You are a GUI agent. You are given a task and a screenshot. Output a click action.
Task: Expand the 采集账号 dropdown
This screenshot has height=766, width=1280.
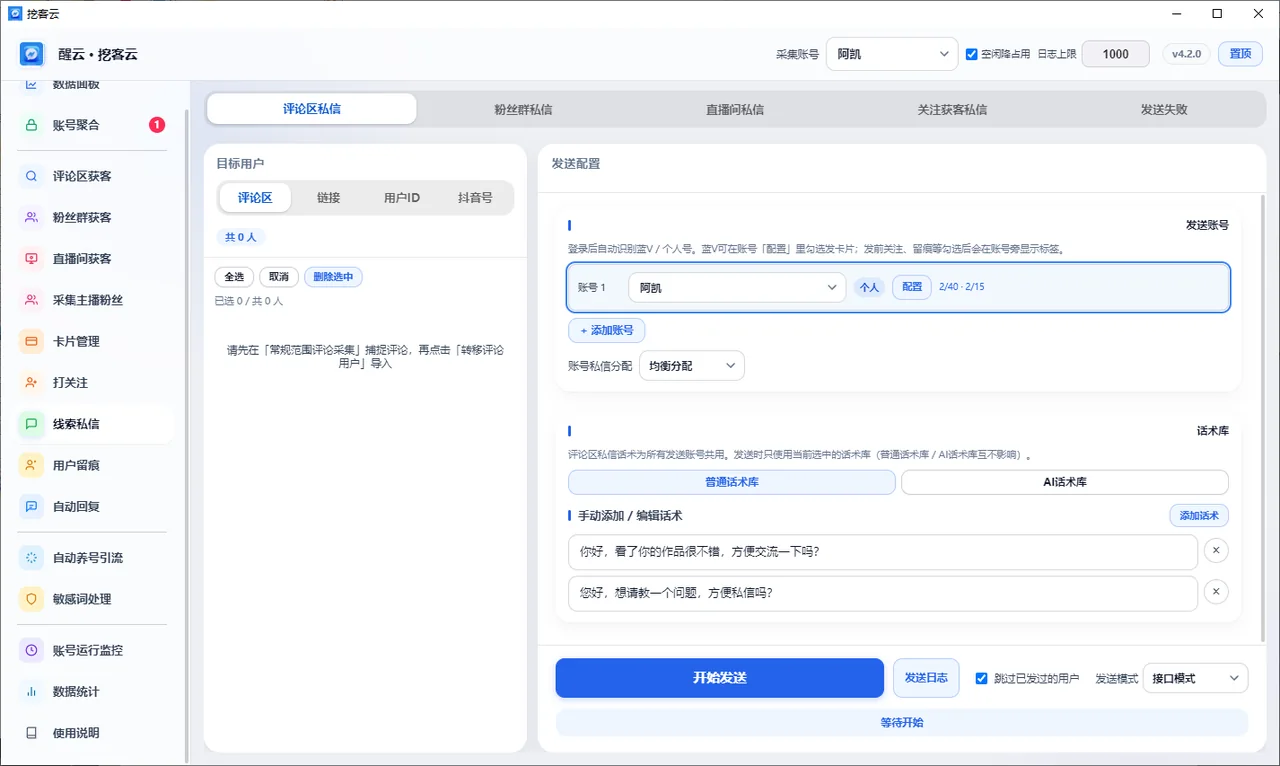tap(892, 54)
